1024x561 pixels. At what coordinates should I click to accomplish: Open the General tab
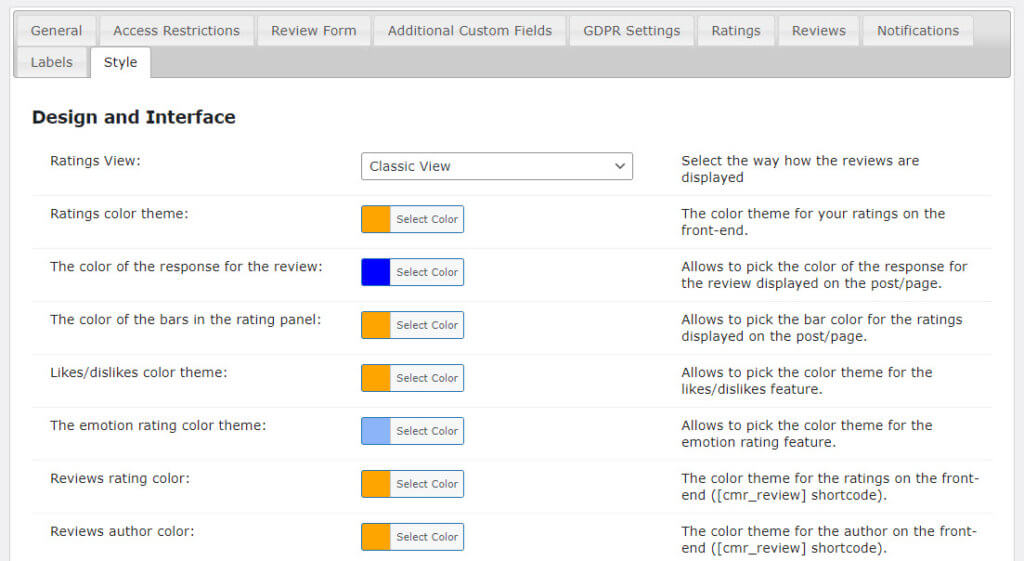(x=56, y=31)
